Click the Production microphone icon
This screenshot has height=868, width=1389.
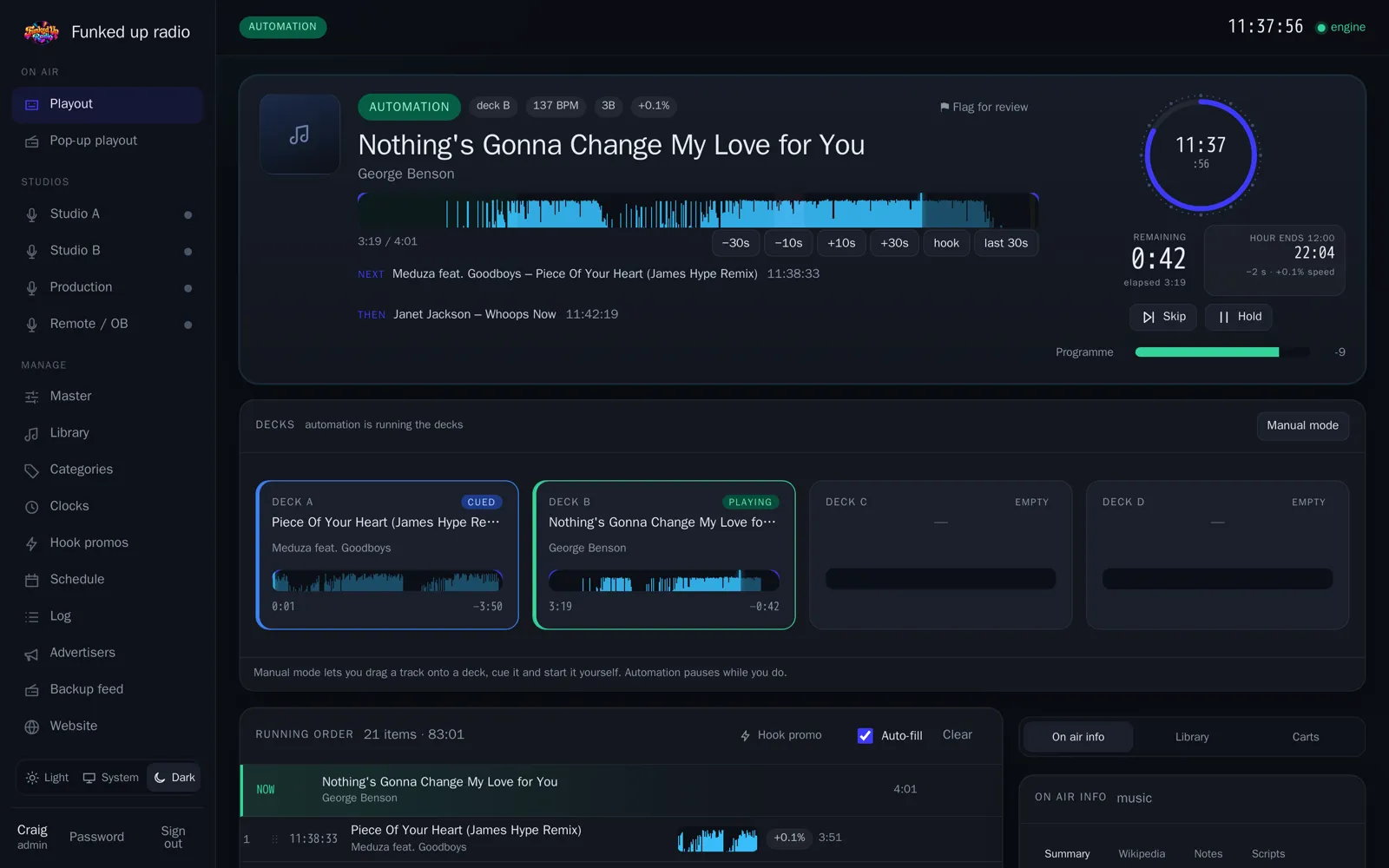pos(32,287)
